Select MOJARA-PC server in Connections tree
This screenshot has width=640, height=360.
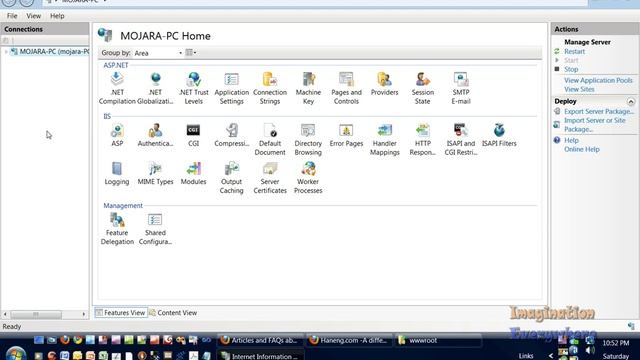(x=54, y=51)
